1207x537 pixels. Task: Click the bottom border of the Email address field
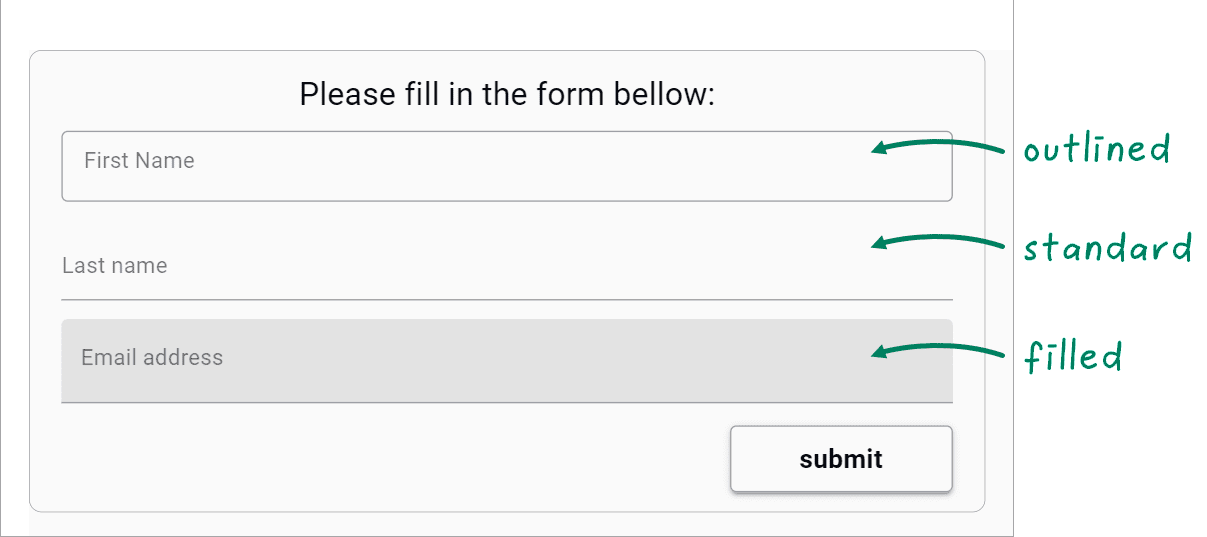point(507,402)
